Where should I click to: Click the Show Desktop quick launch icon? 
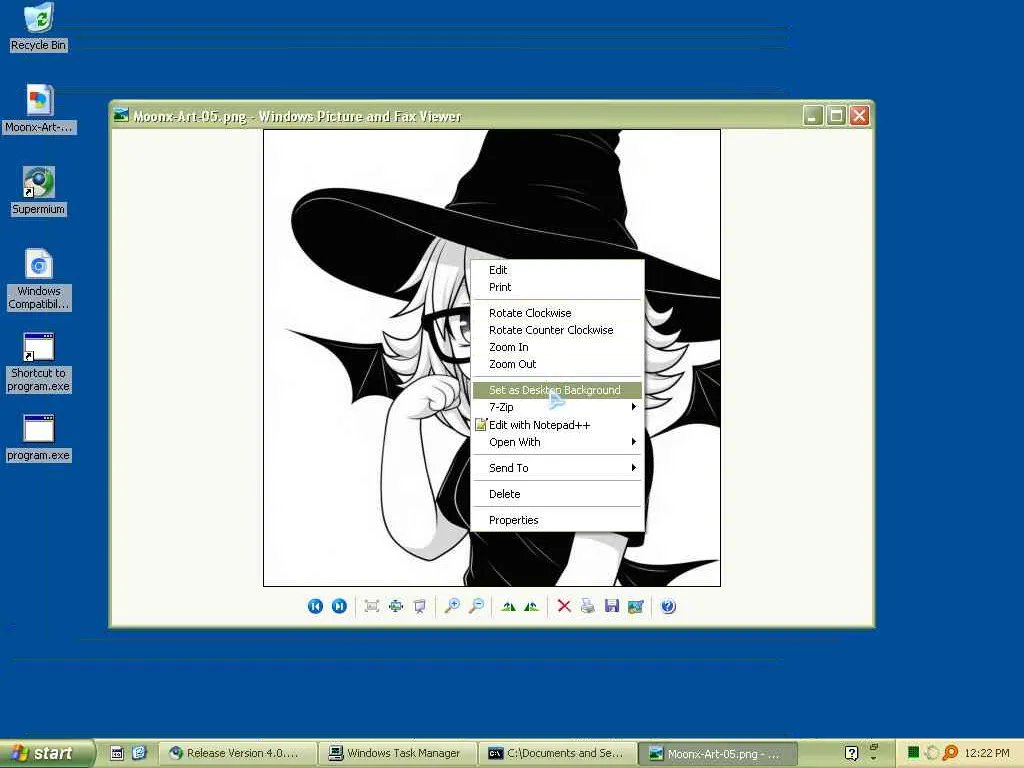117,753
